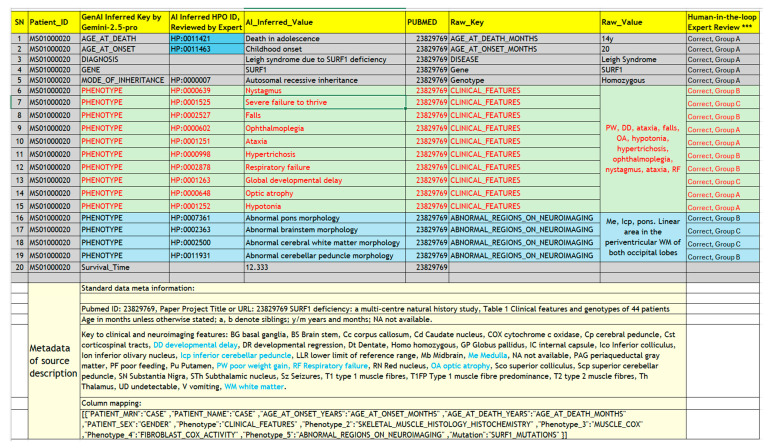Select the merged clinical features raw value cell
768x448 pixels.
643,149
